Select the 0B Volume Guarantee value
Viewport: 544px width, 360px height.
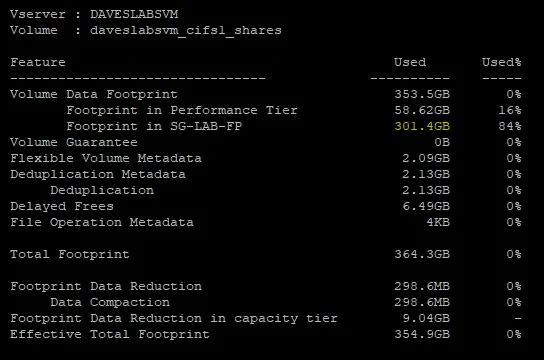(442, 142)
